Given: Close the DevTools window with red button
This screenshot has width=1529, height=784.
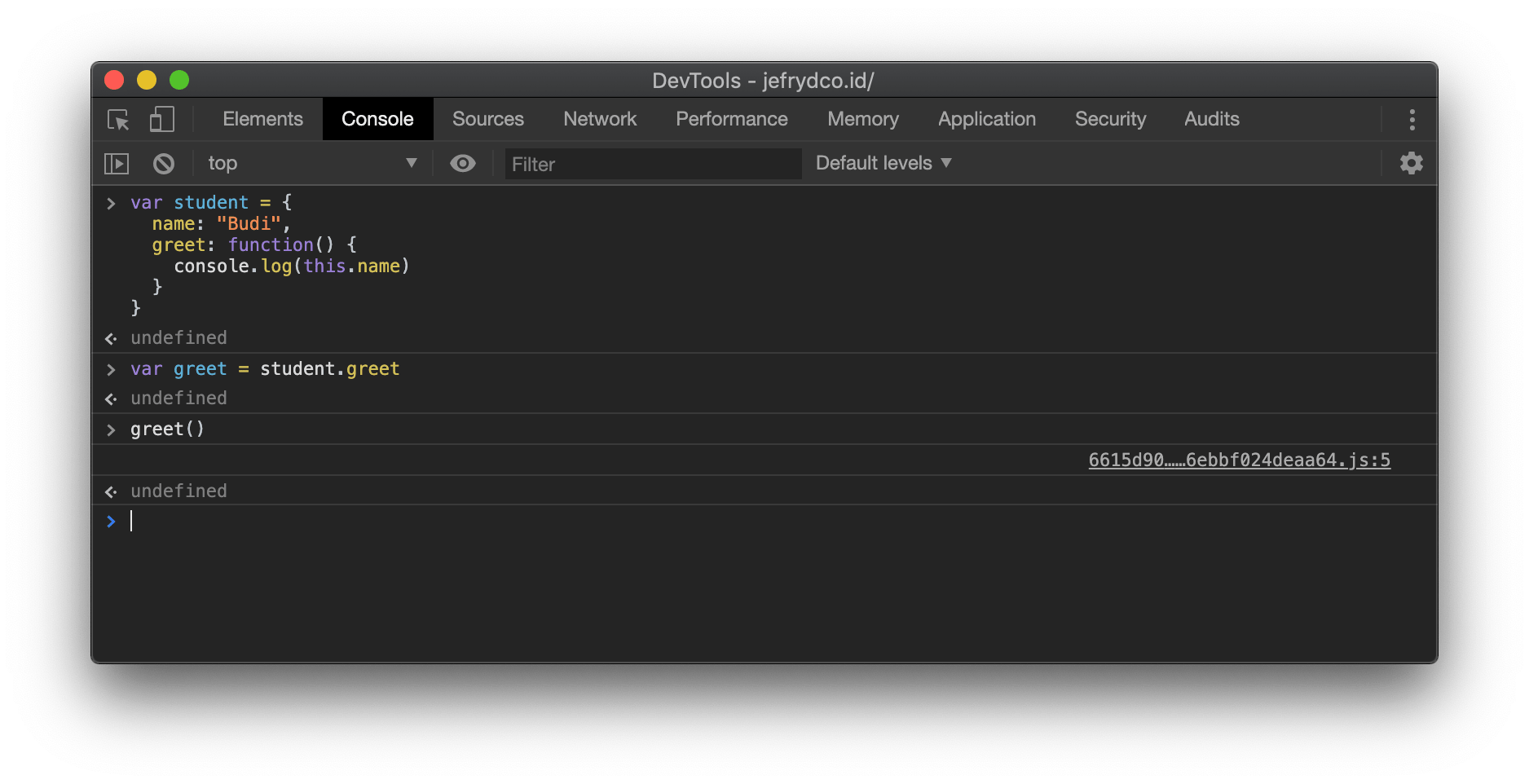Looking at the screenshot, I should (114, 80).
